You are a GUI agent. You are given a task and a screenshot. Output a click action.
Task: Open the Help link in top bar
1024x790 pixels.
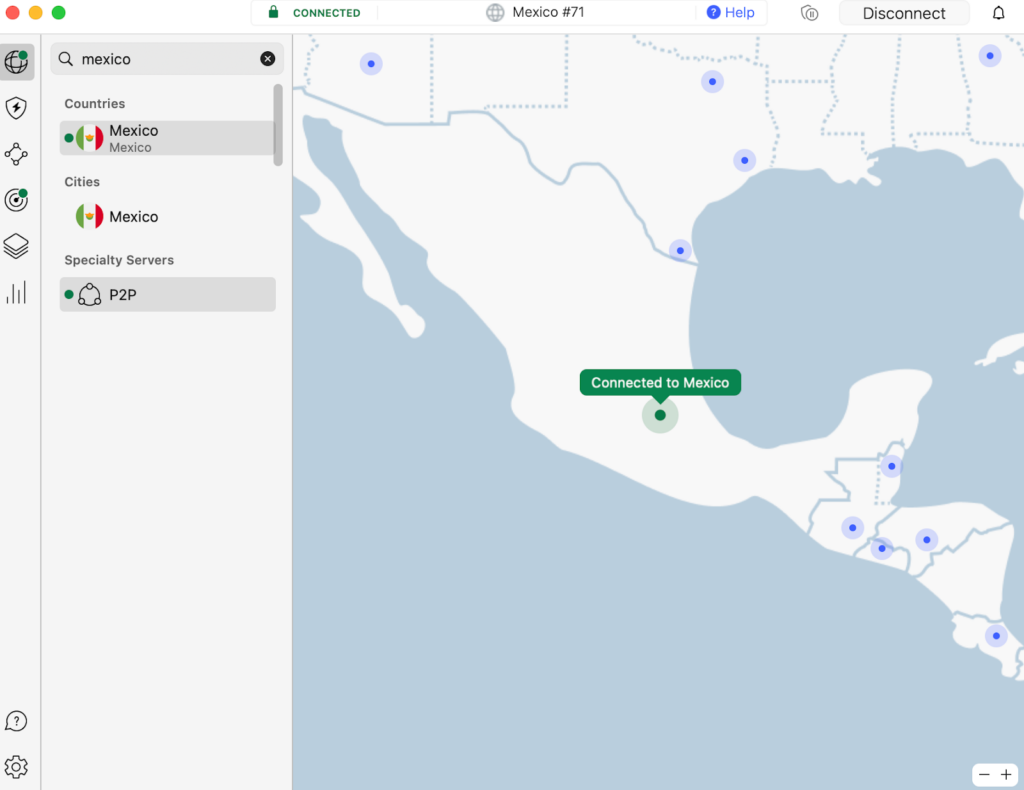[731, 12]
